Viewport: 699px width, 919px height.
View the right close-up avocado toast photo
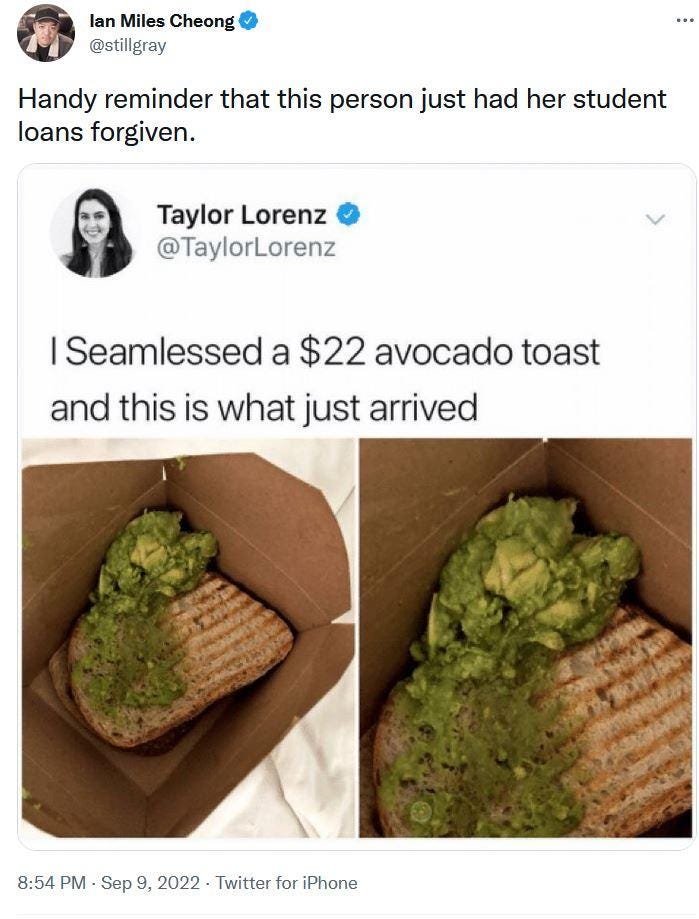pos(526,638)
